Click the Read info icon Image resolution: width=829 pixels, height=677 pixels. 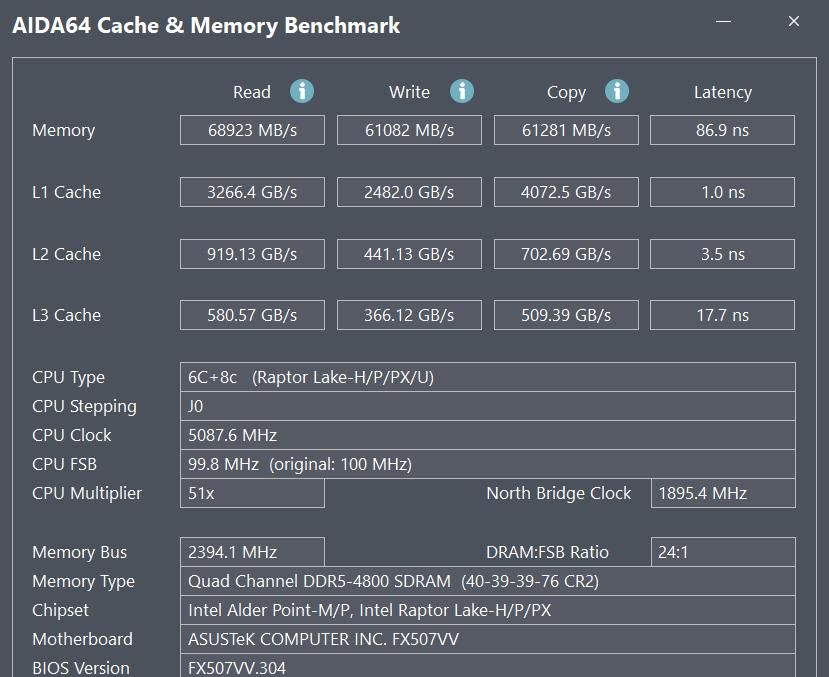(302, 92)
